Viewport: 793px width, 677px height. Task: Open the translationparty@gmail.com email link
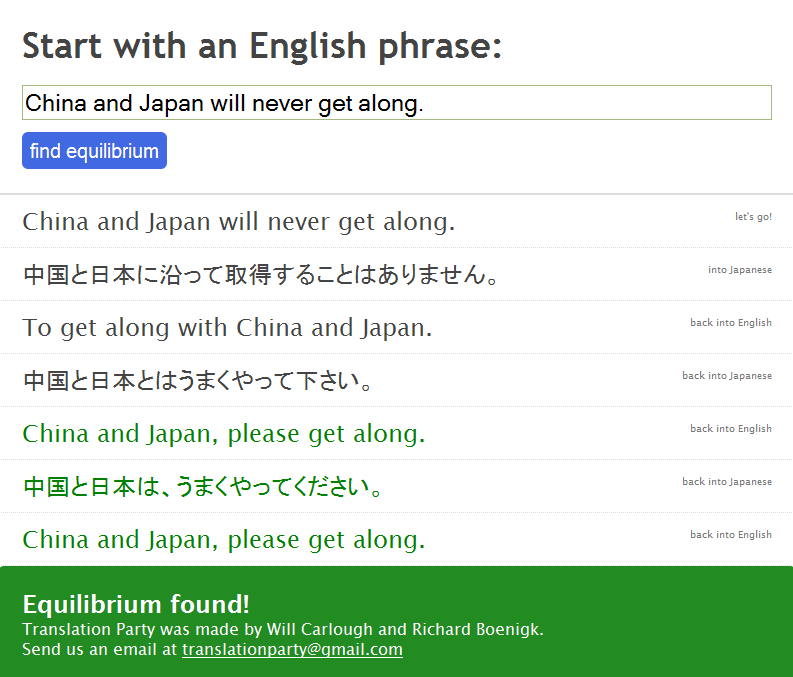click(292, 650)
